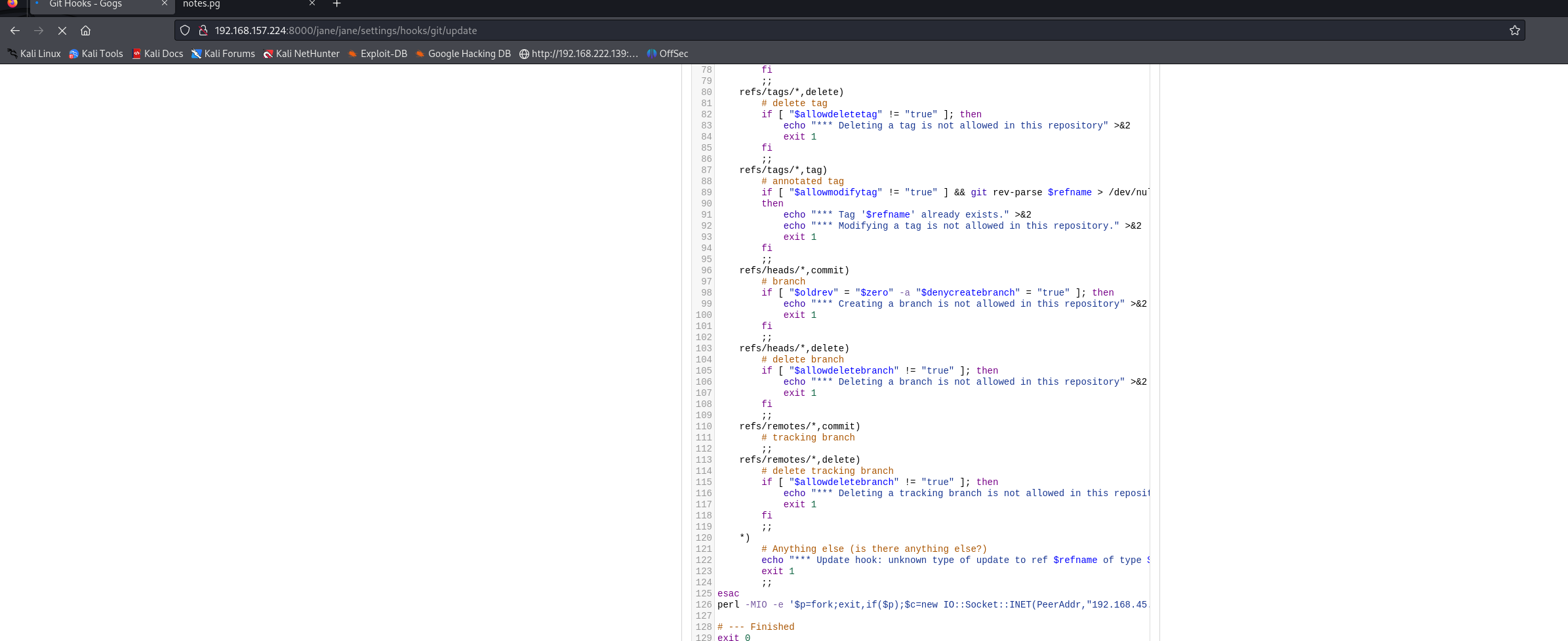This screenshot has width=1568, height=641.
Task: Click the 'exit 0' line
Action: (x=734, y=637)
